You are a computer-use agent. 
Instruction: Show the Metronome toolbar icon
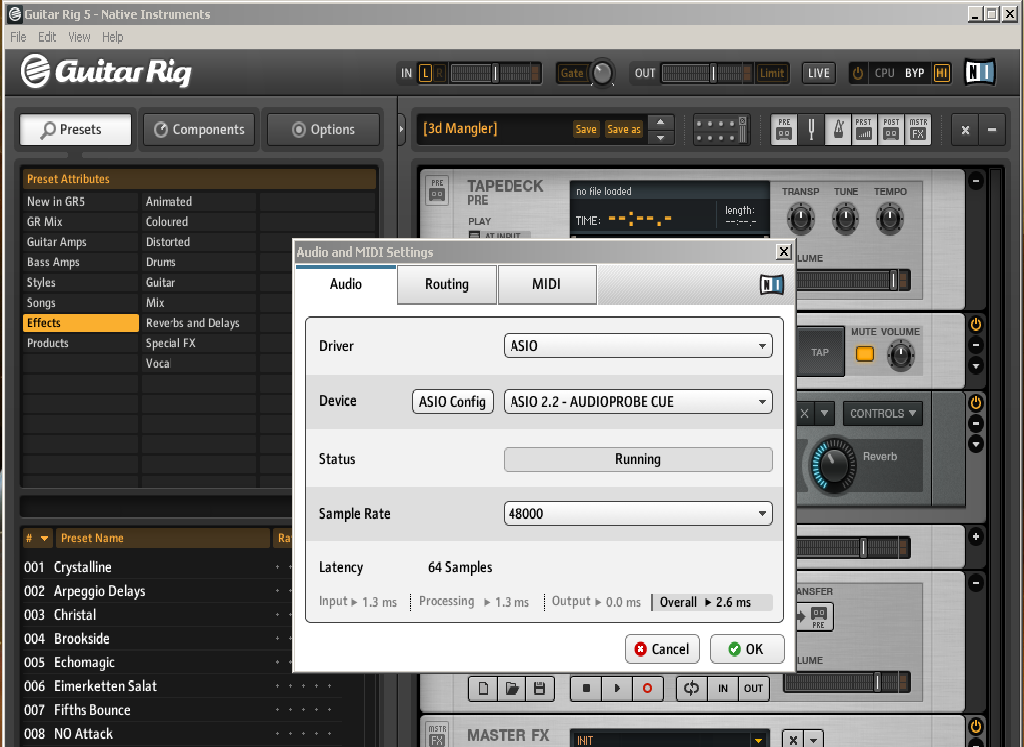click(838, 129)
